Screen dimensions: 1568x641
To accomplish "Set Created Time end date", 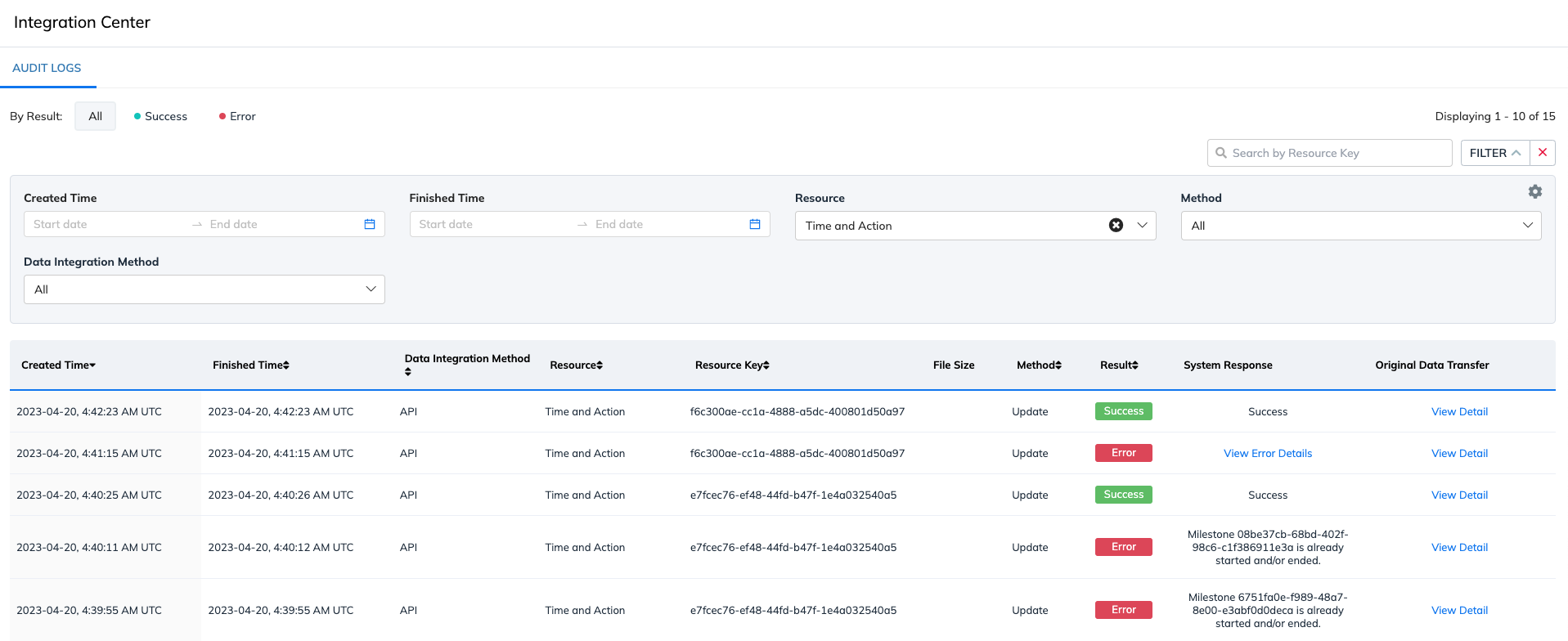I will 282,224.
